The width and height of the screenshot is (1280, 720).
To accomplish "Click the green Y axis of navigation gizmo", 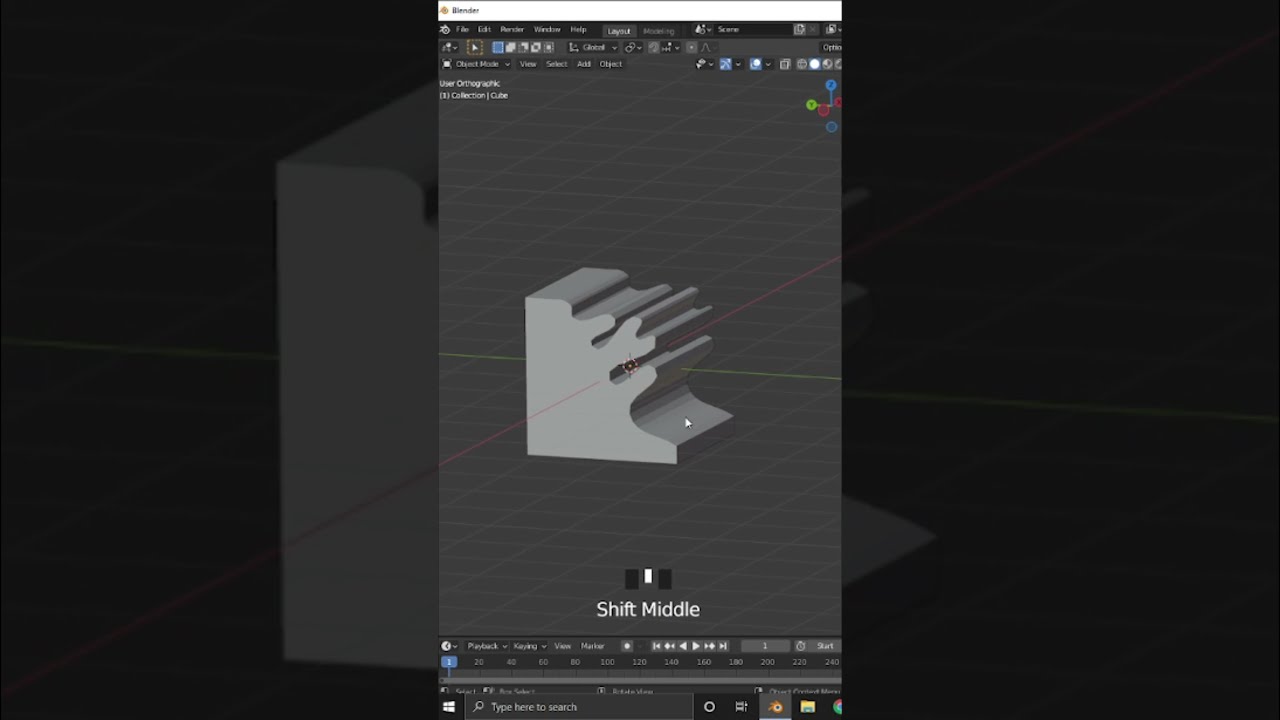I will tap(811, 104).
